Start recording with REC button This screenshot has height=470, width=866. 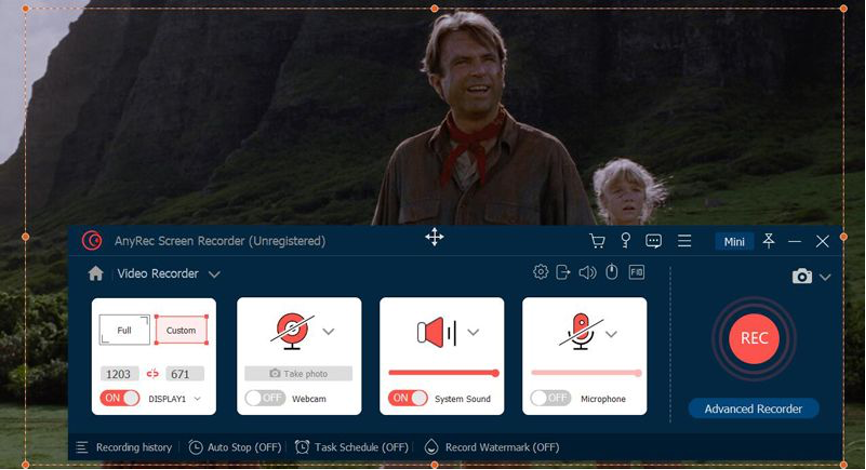[754, 338]
